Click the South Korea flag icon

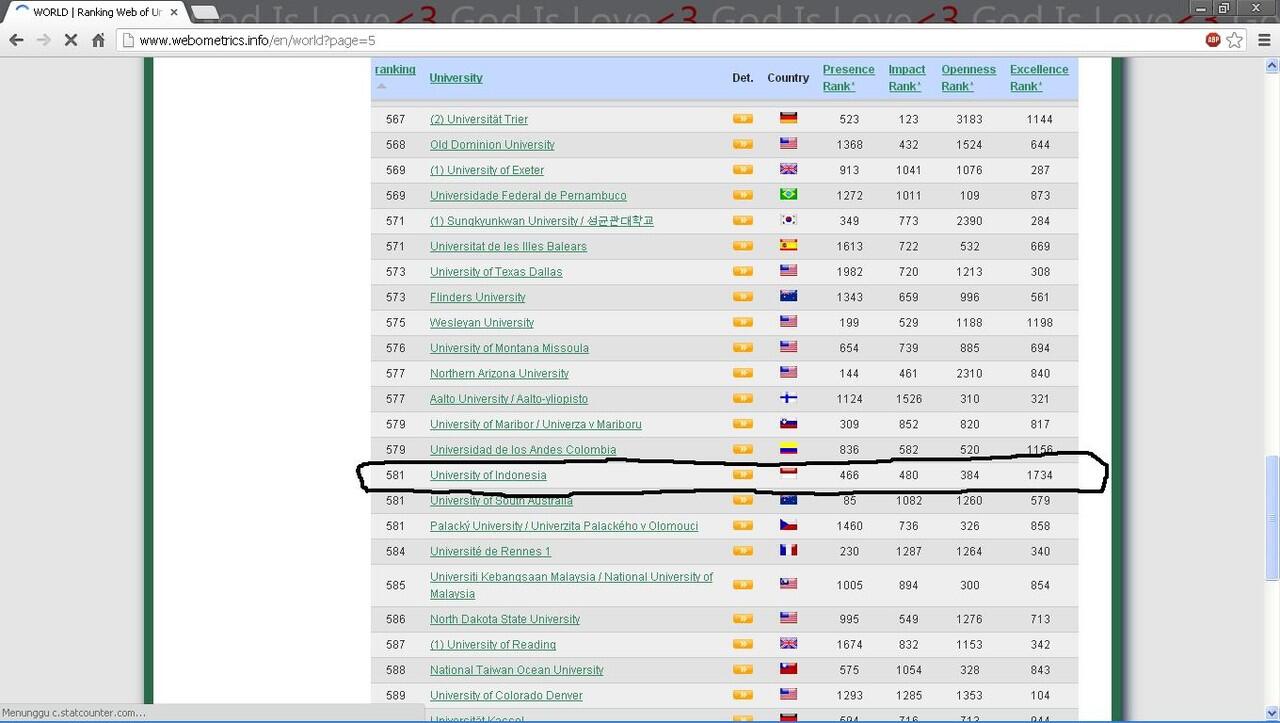pyautogui.click(x=788, y=220)
